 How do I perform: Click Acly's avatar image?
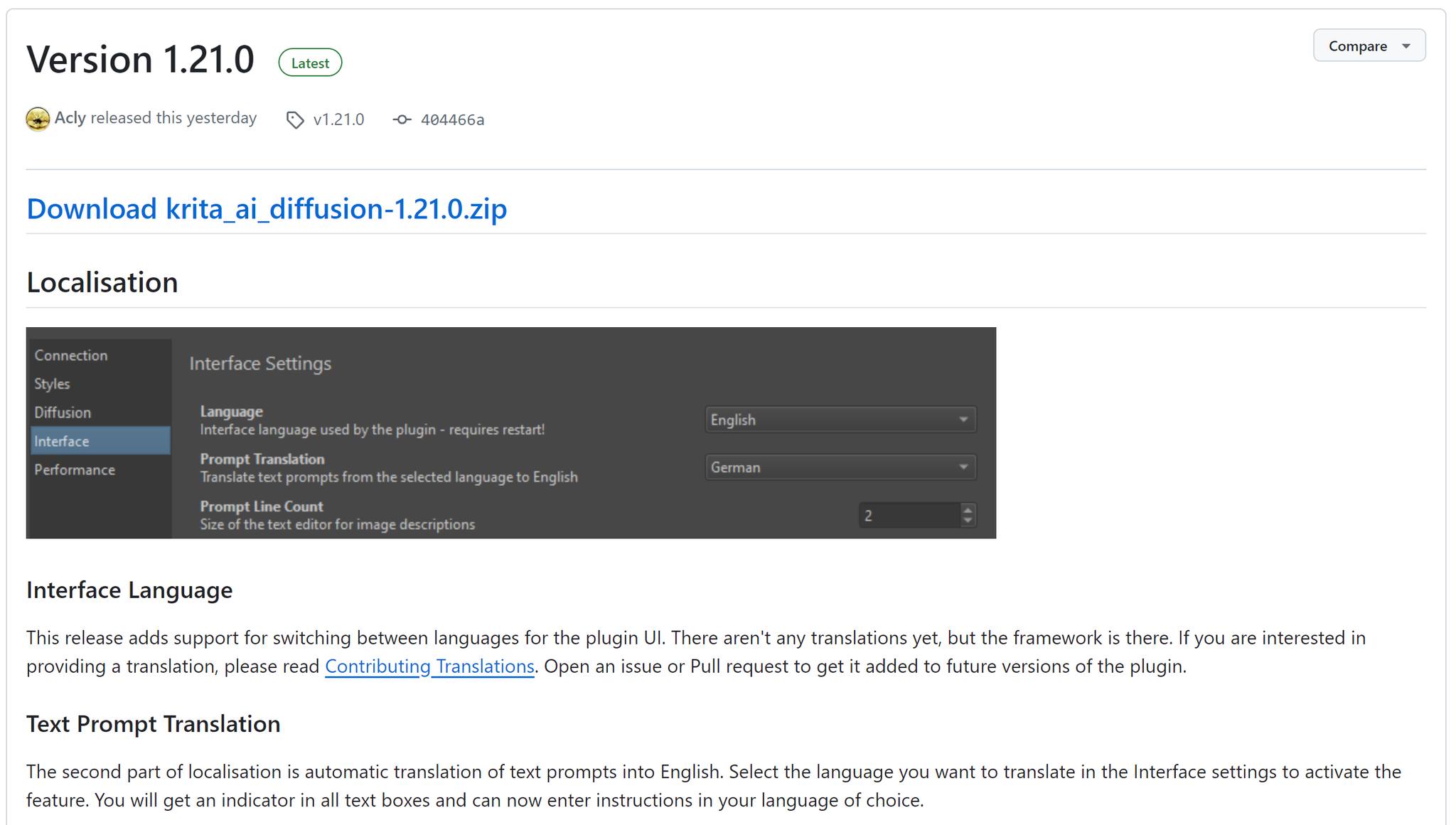tap(38, 119)
